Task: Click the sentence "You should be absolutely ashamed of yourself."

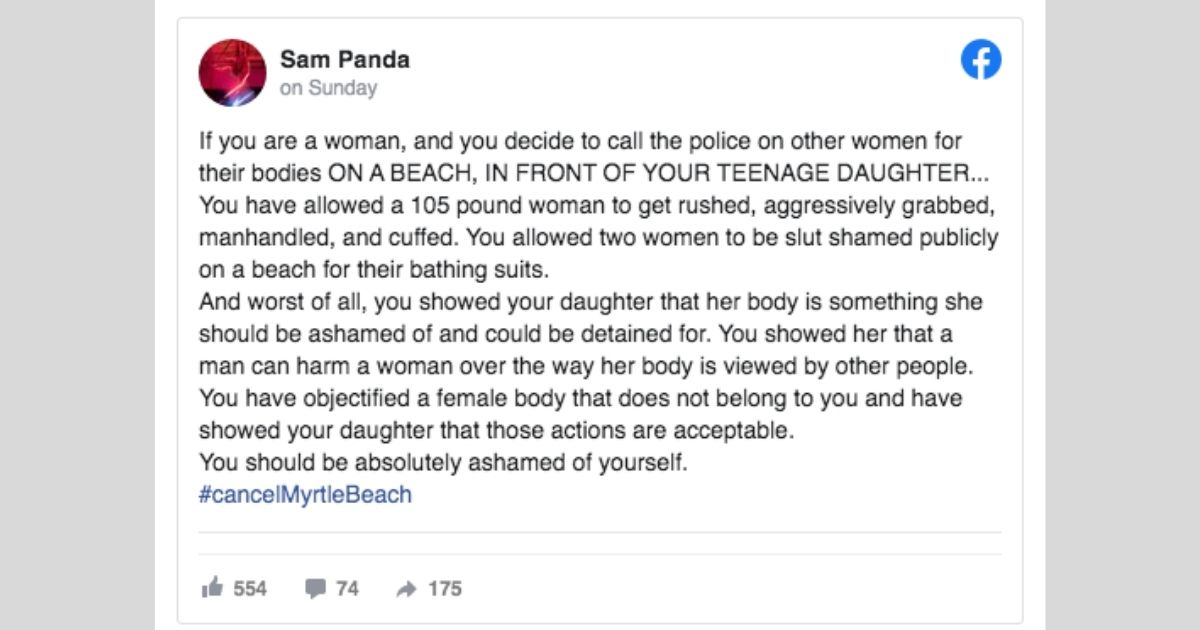Action: (x=444, y=463)
